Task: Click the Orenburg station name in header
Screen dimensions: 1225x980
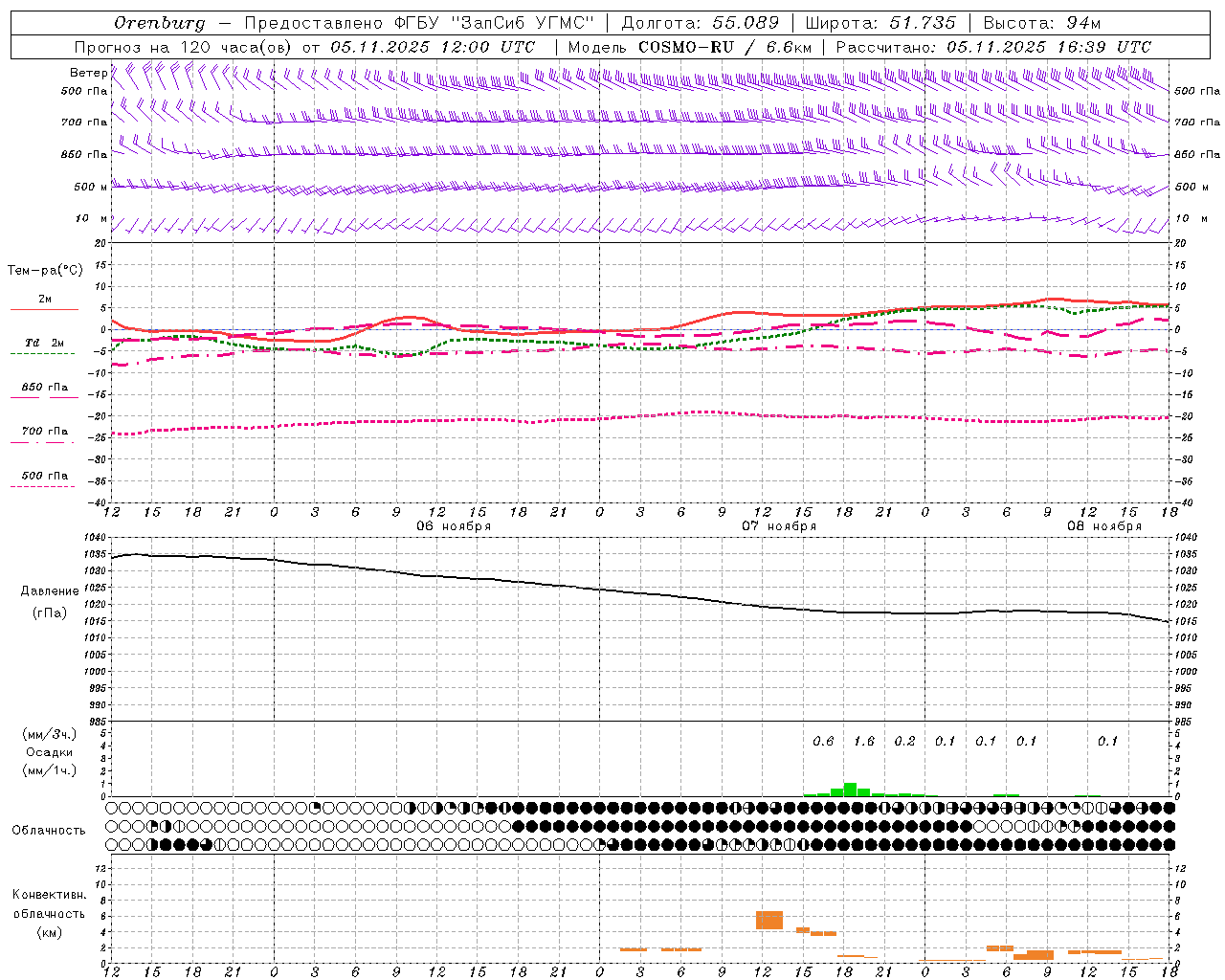Action: coord(159,23)
